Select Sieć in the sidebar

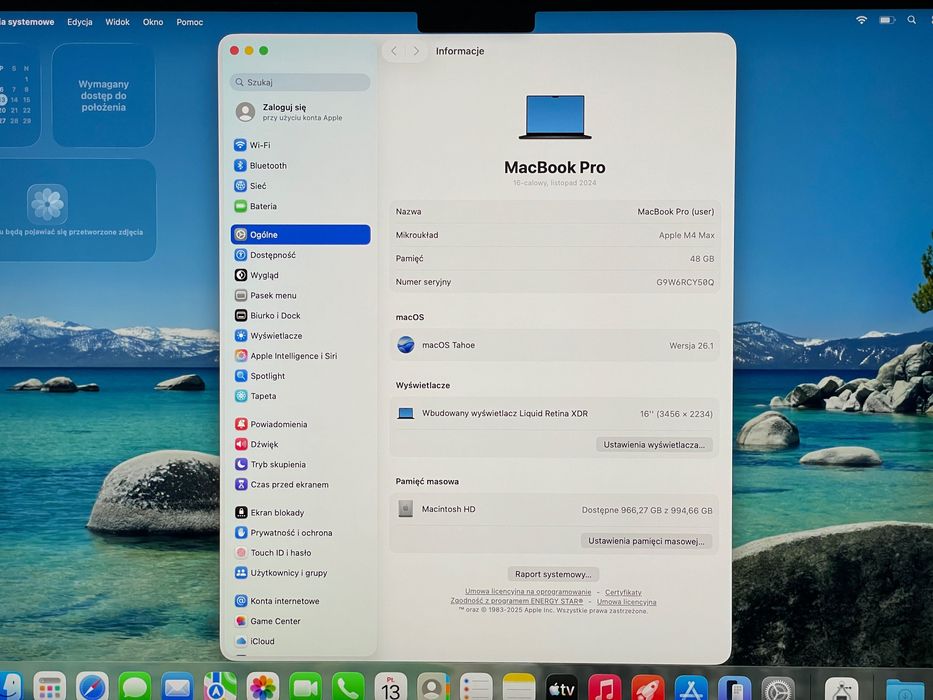(300, 186)
